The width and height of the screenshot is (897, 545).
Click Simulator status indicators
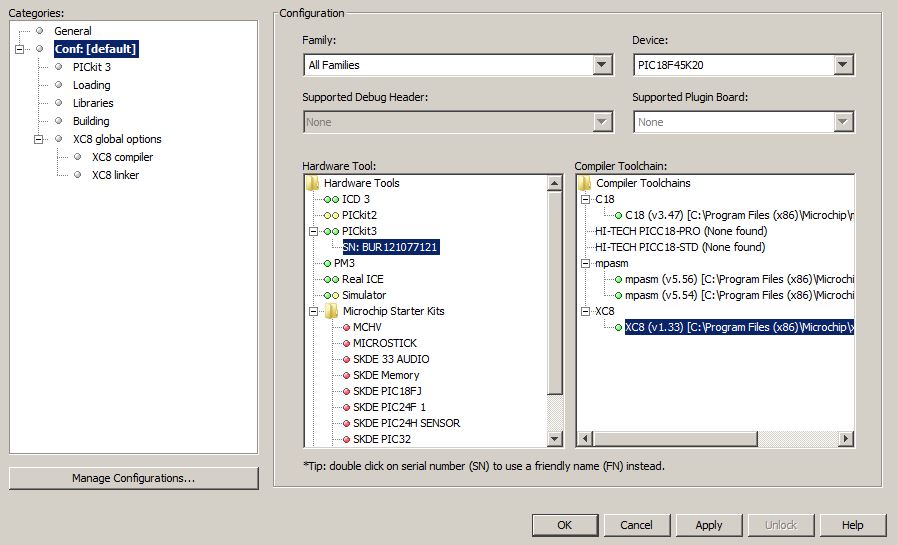pyautogui.click(x=331, y=296)
